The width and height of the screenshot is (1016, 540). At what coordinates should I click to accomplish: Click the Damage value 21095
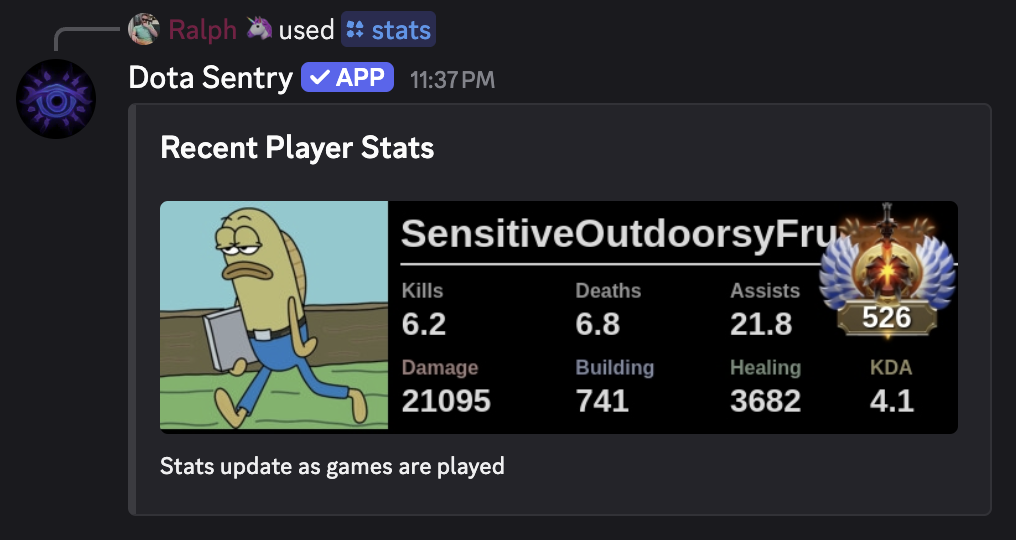point(446,401)
